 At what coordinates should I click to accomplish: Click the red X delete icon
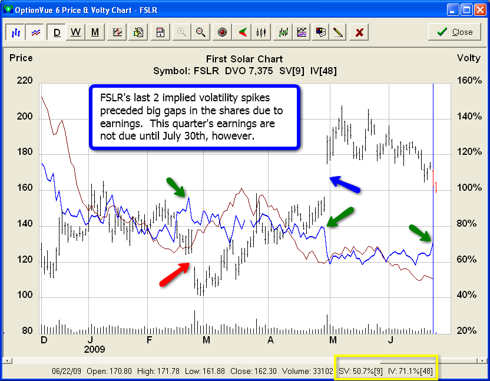click(x=359, y=32)
